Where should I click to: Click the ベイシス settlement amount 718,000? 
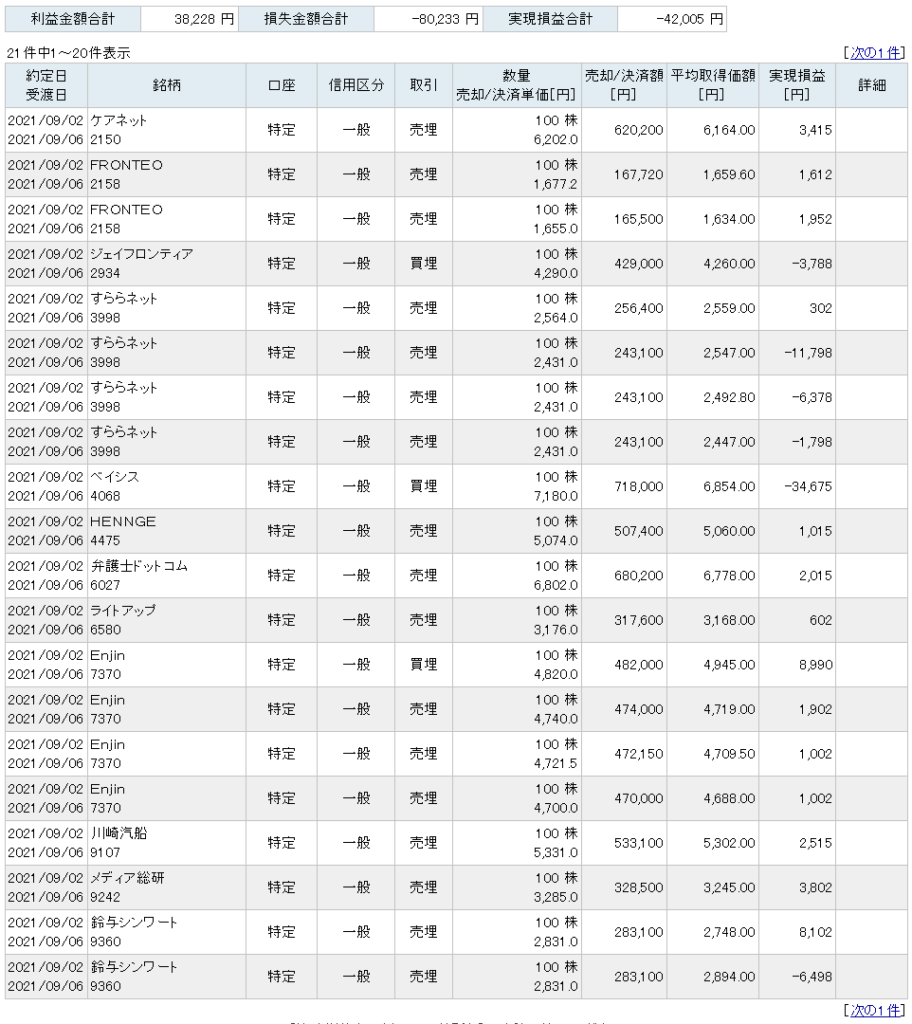pyautogui.click(x=638, y=487)
